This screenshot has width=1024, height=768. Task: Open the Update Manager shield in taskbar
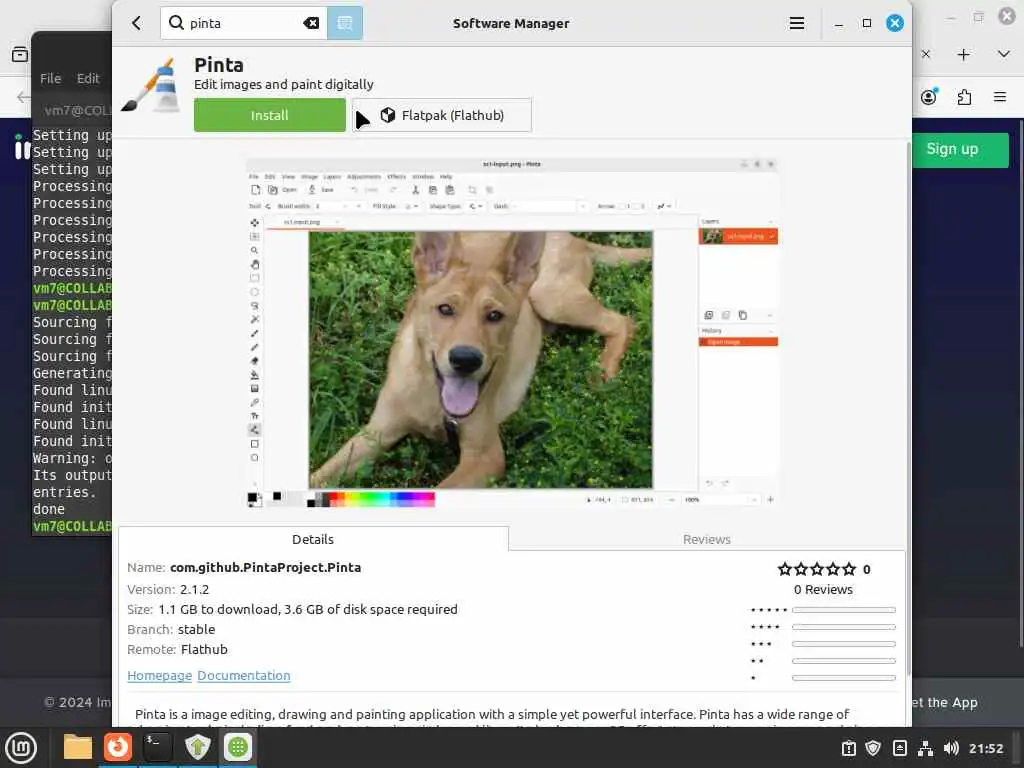[198, 747]
